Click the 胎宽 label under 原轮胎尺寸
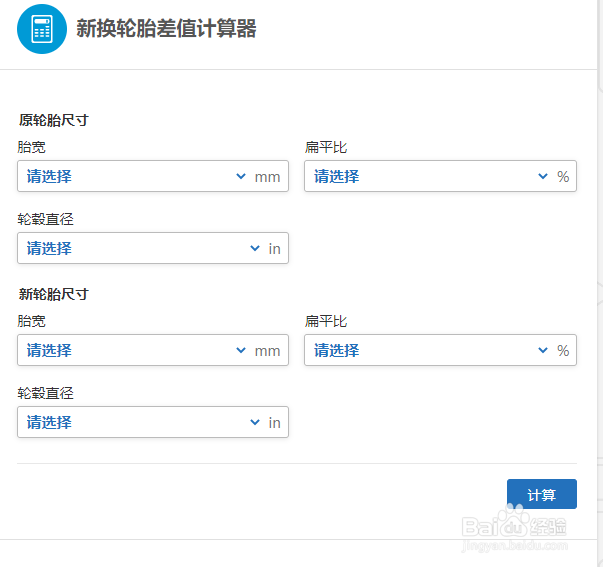Screen dimensions: 603x567 click(x=32, y=147)
